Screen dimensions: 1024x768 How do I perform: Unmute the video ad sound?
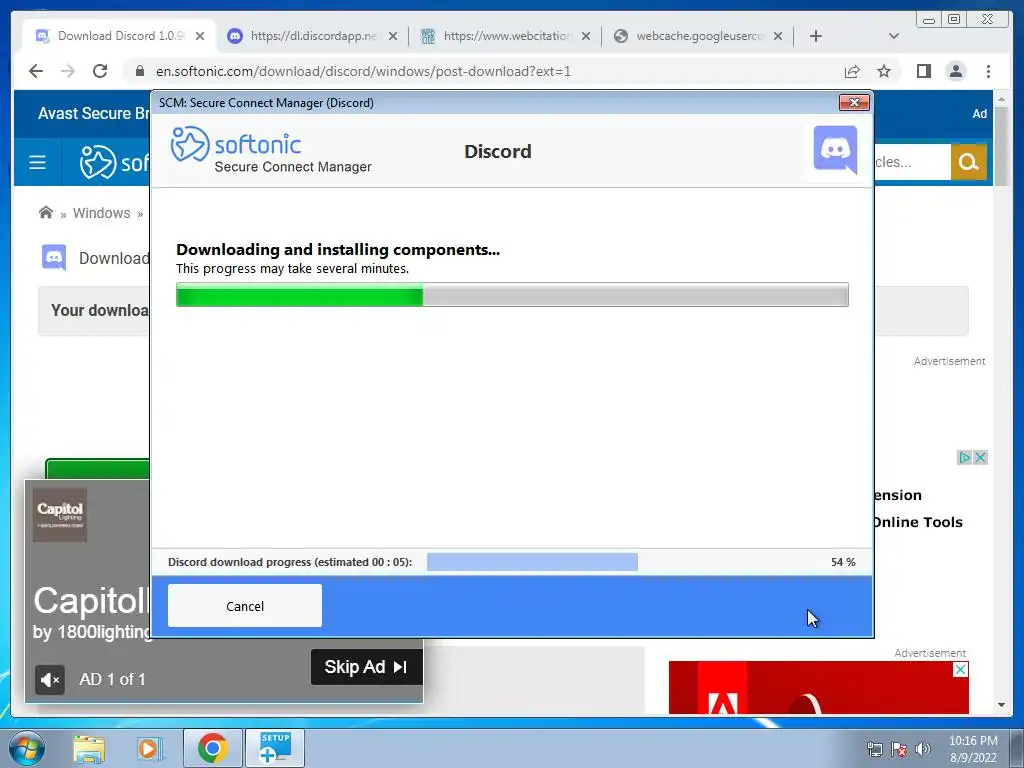pyautogui.click(x=50, y=680)
